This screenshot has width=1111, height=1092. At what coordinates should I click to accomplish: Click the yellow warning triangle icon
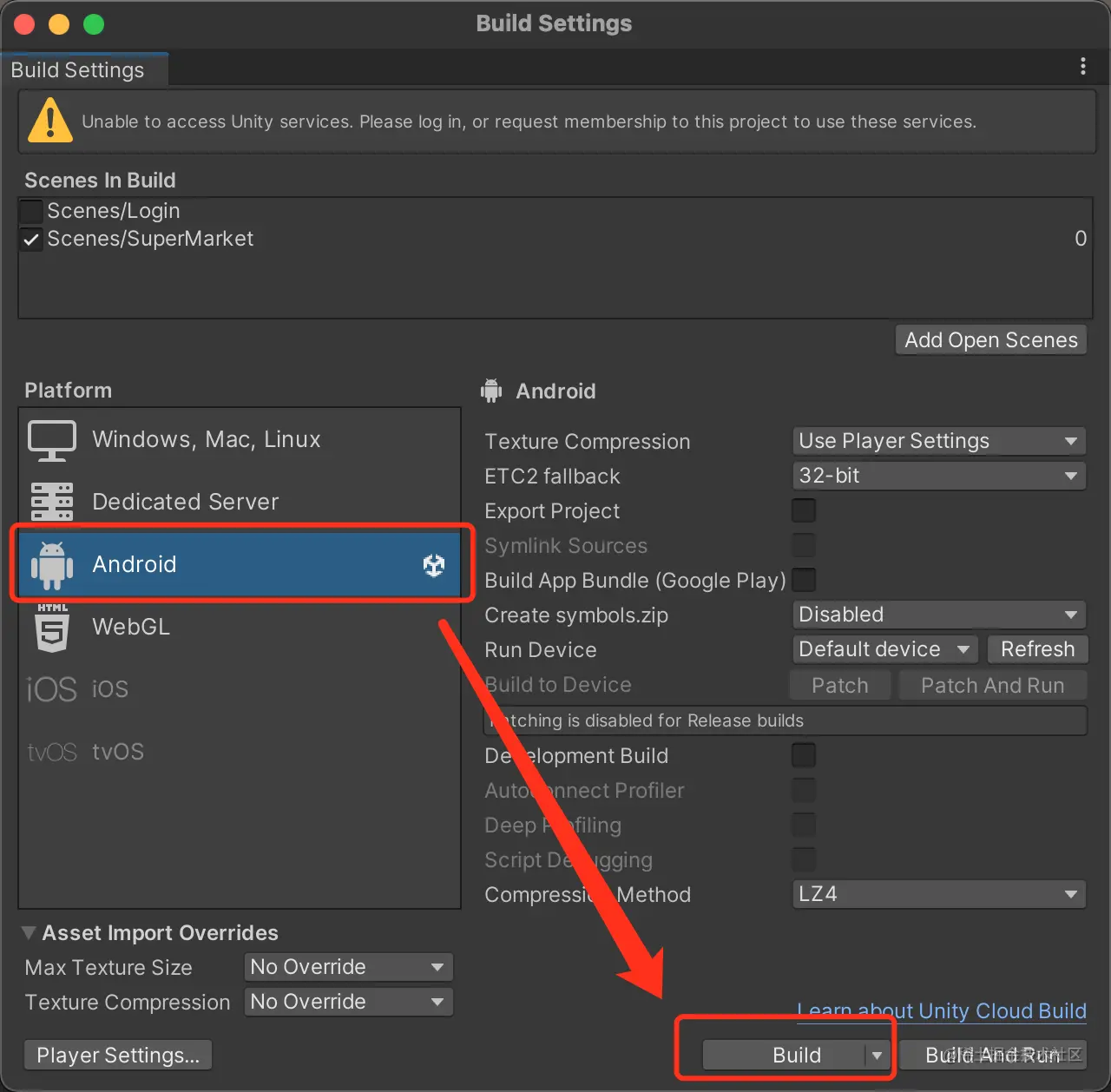pos(50,121)
